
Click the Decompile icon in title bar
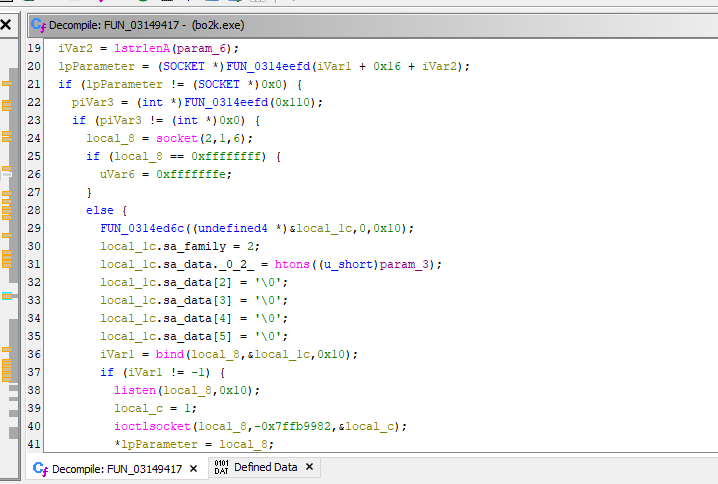pos(38,23)
